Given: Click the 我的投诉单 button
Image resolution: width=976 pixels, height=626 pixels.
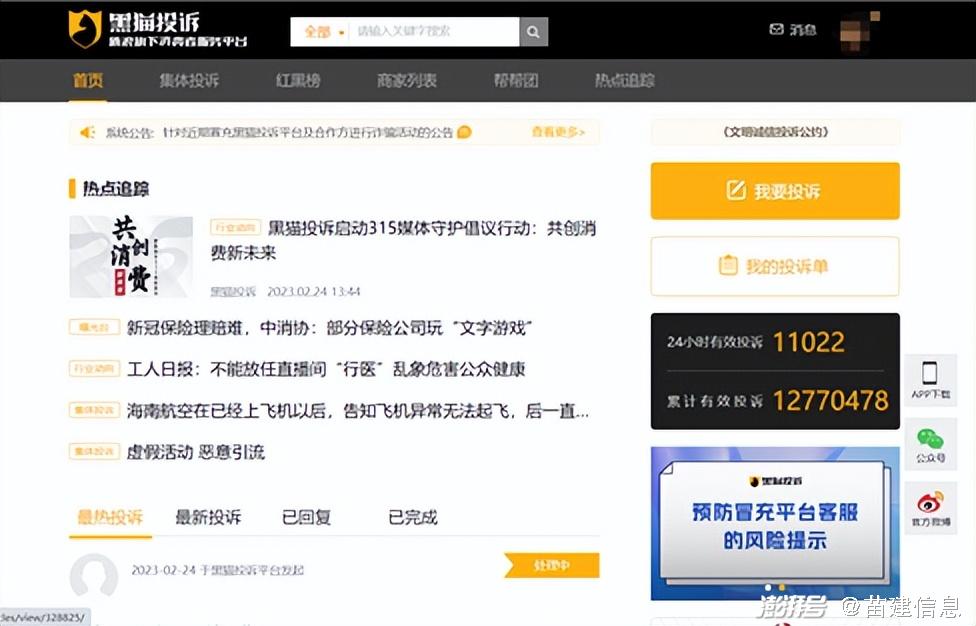Looking at the screenshot, I should [x=775, y=266].
